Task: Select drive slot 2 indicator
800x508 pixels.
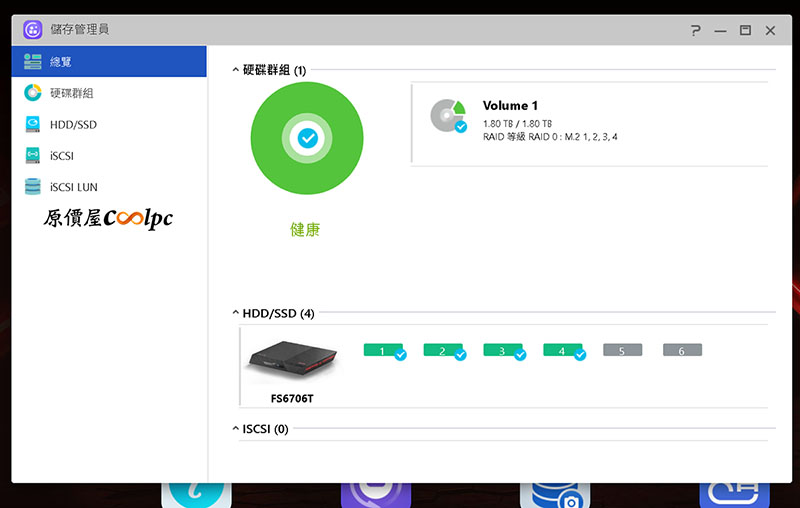Action: click(x=444, y=351)
